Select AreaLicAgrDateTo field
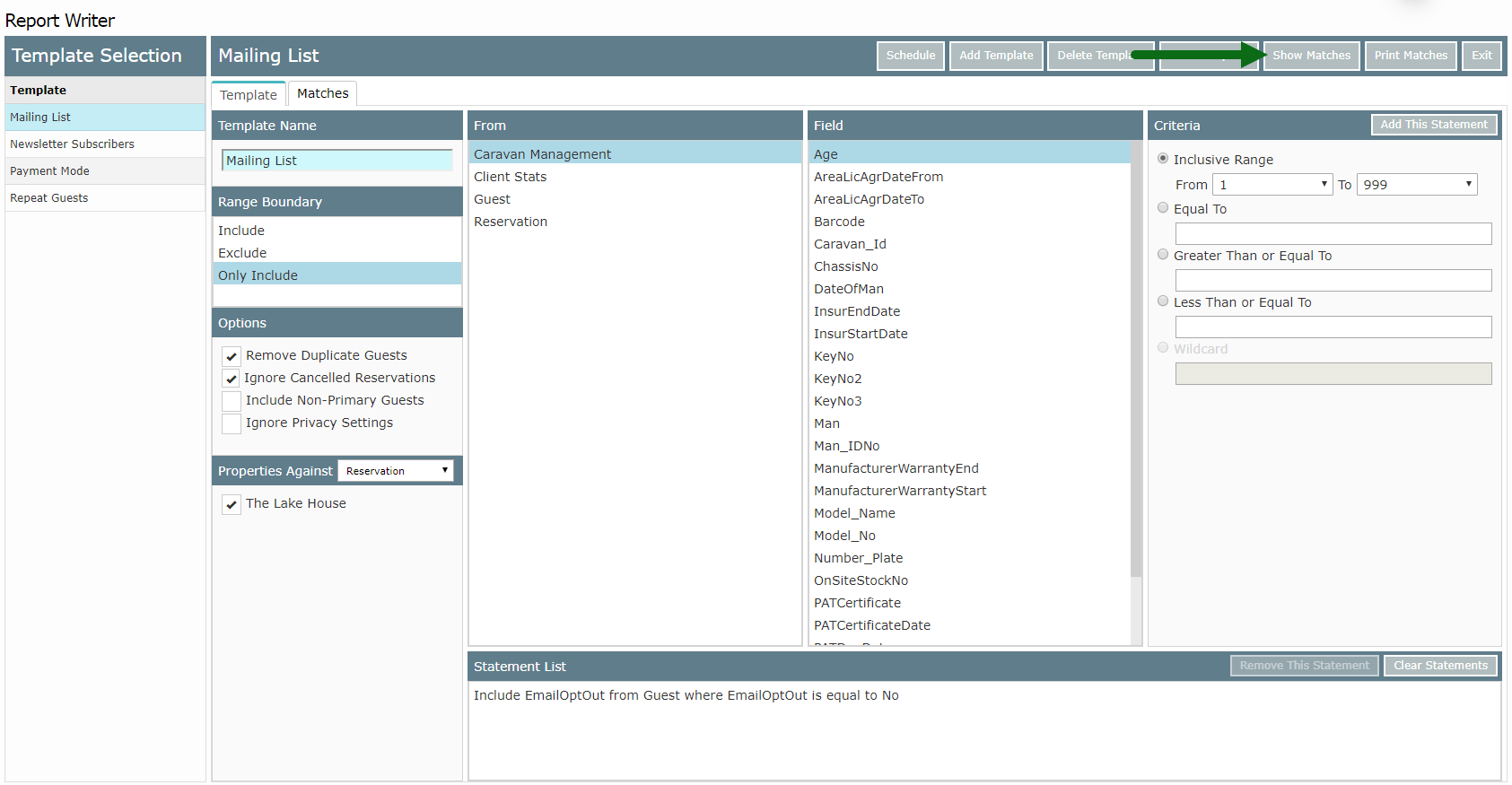 [969, 199]
